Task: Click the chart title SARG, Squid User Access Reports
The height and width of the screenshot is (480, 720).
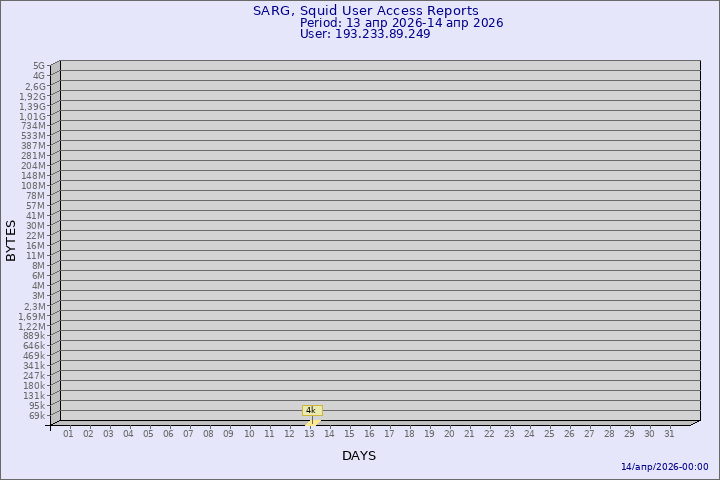Action: pos(365,11)
